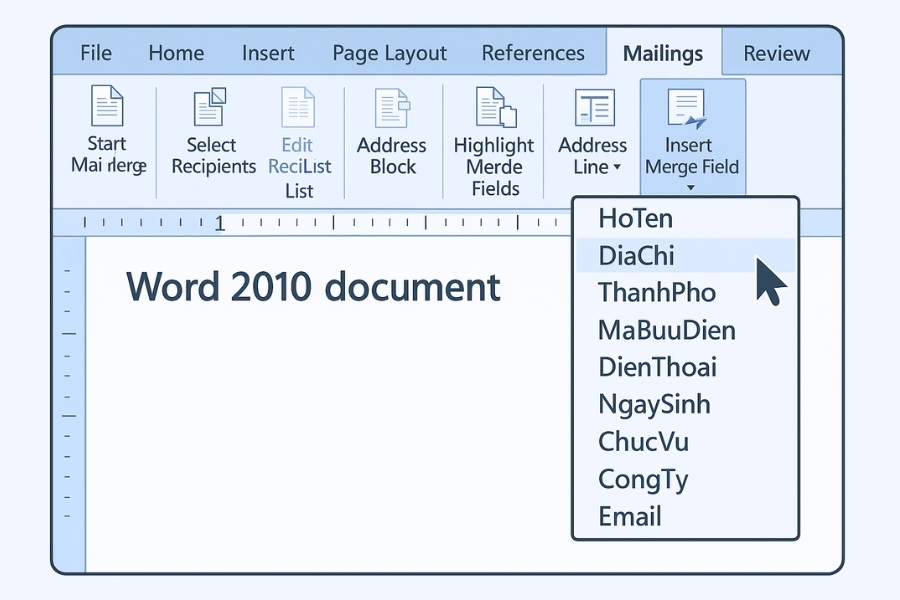Select the References tab
Image resolution: width=900 pixels, height=600 pixels.
pyautogui.click(x=533, y=53)
